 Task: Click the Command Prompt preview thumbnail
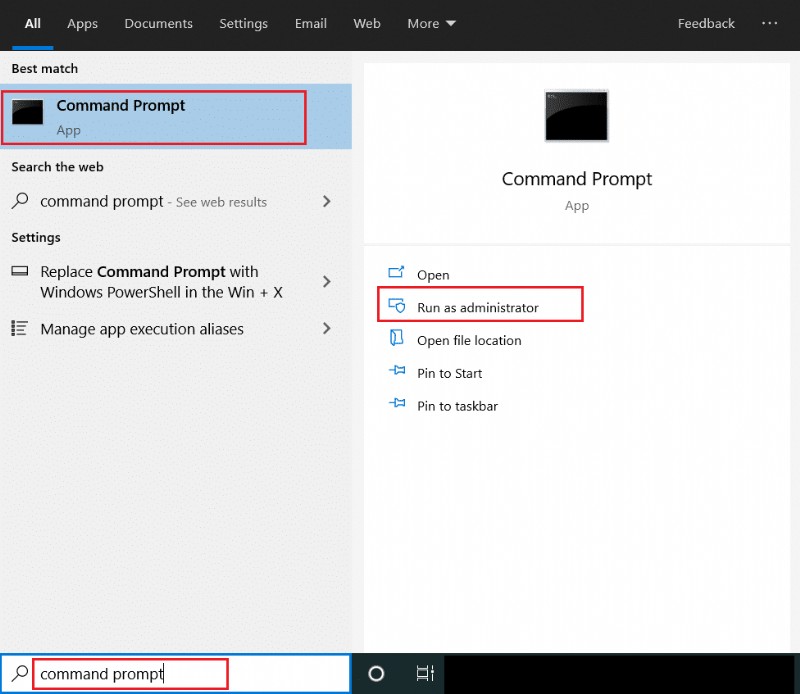pos(576,115)
